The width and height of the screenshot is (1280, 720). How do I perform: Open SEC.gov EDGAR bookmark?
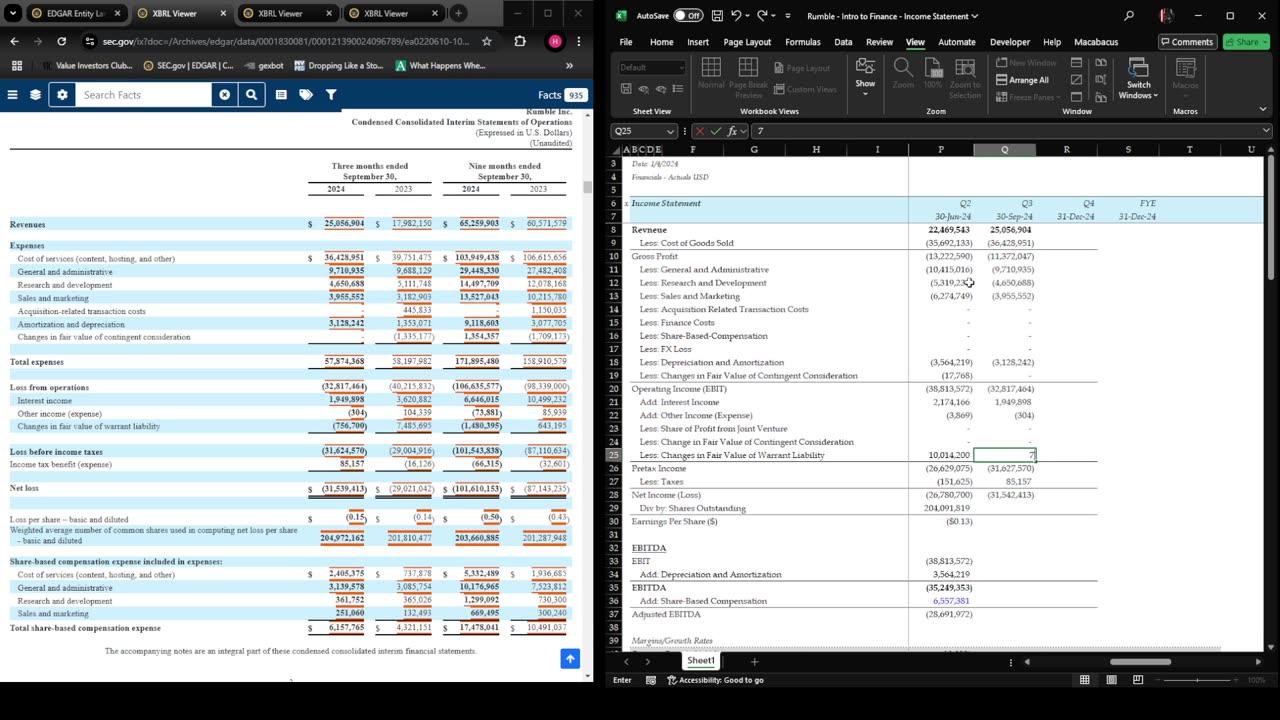click(189, 65)
